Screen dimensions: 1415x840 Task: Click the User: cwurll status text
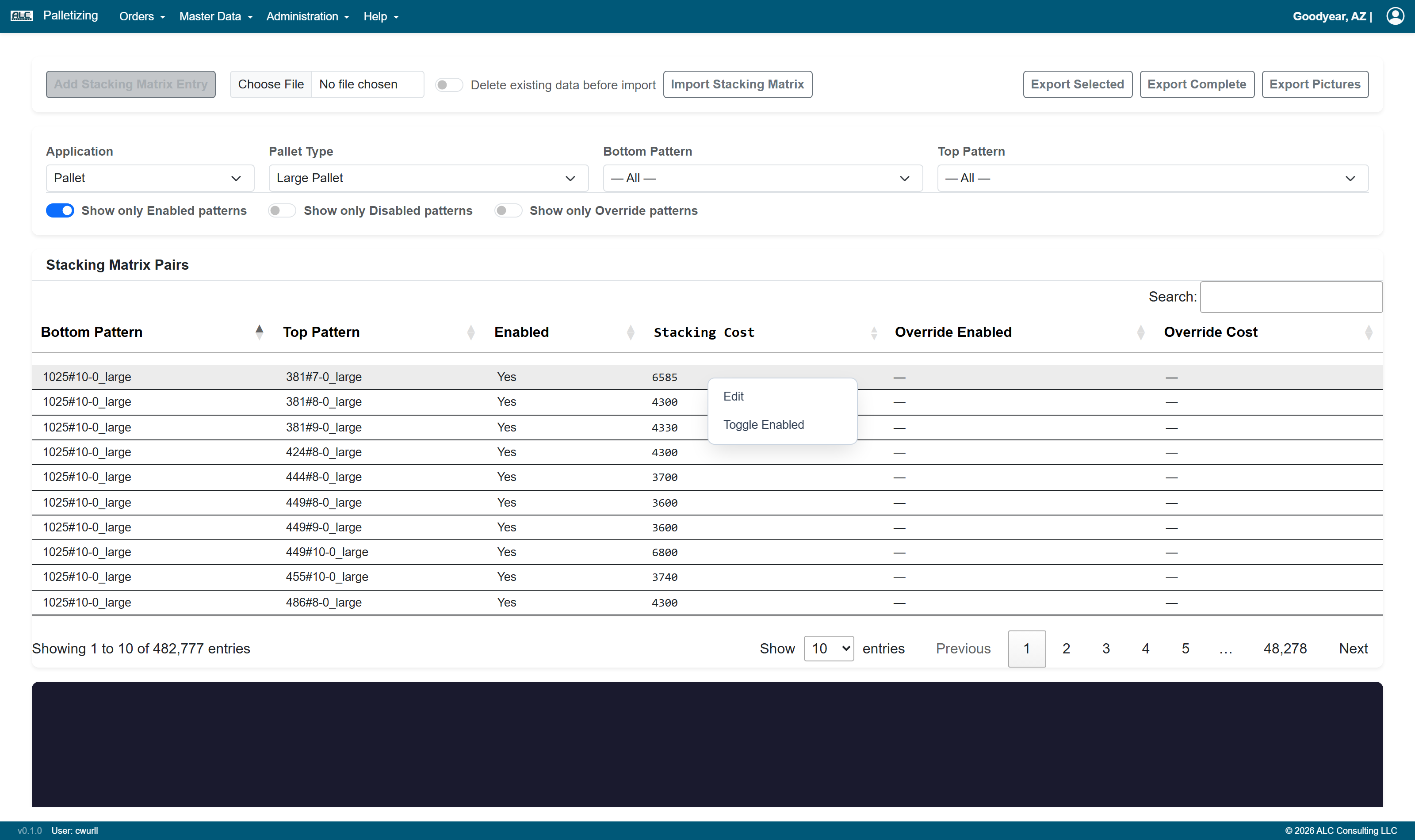coord(75,830)
